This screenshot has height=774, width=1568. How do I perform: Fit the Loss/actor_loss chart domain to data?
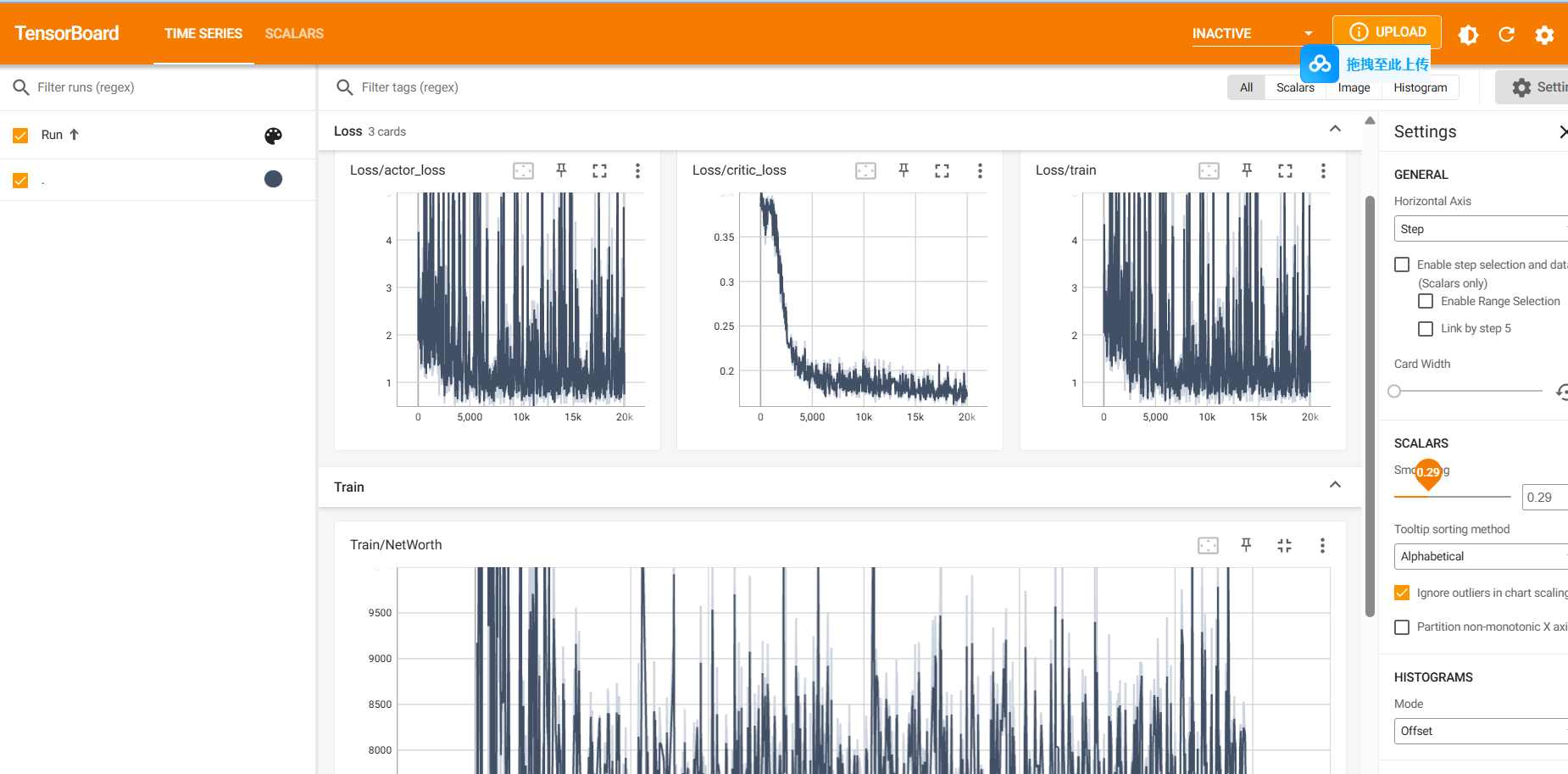(524, 170)
